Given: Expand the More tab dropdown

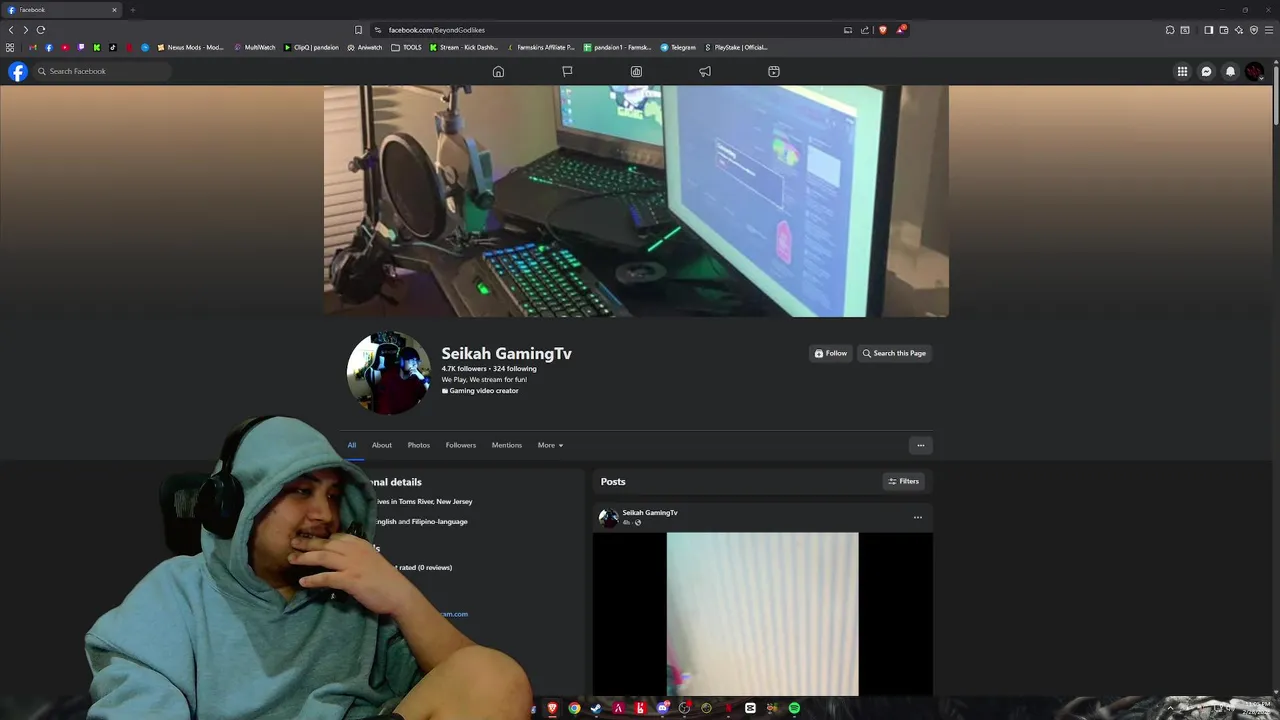Looking at the screenshot, I should (550, 445).
